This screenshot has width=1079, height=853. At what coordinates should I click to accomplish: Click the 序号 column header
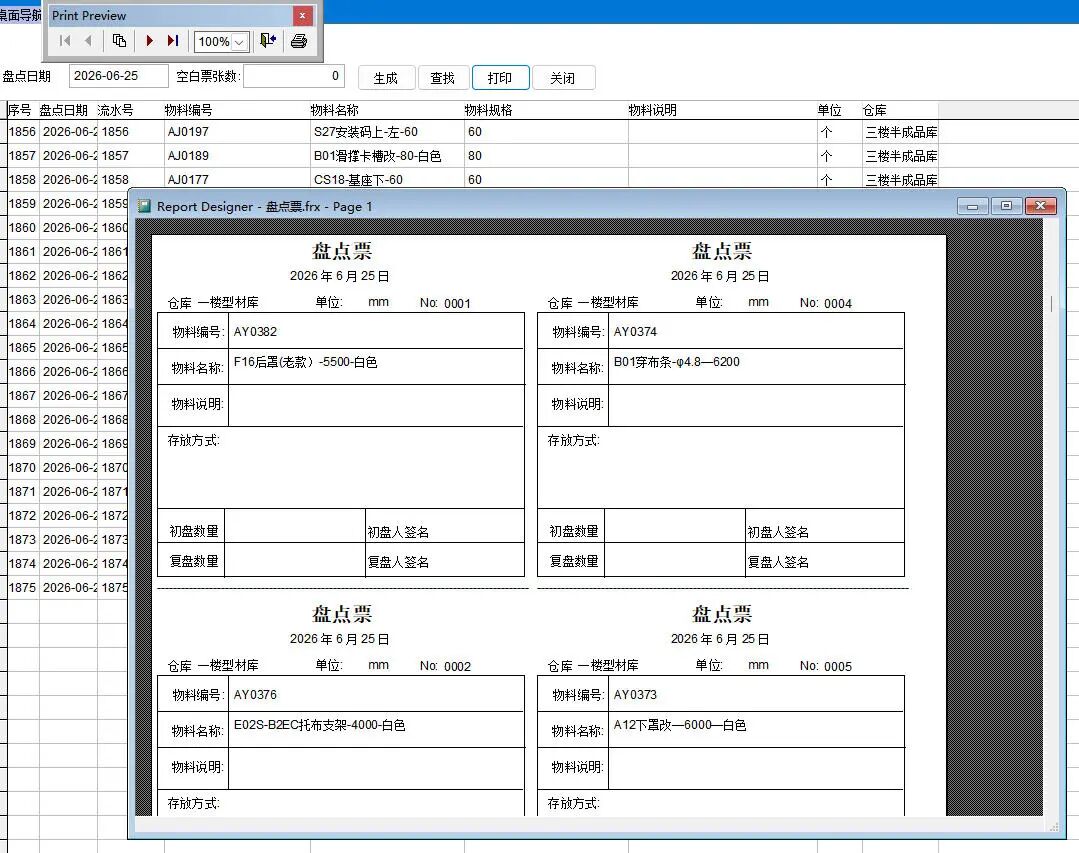(22, 110)
